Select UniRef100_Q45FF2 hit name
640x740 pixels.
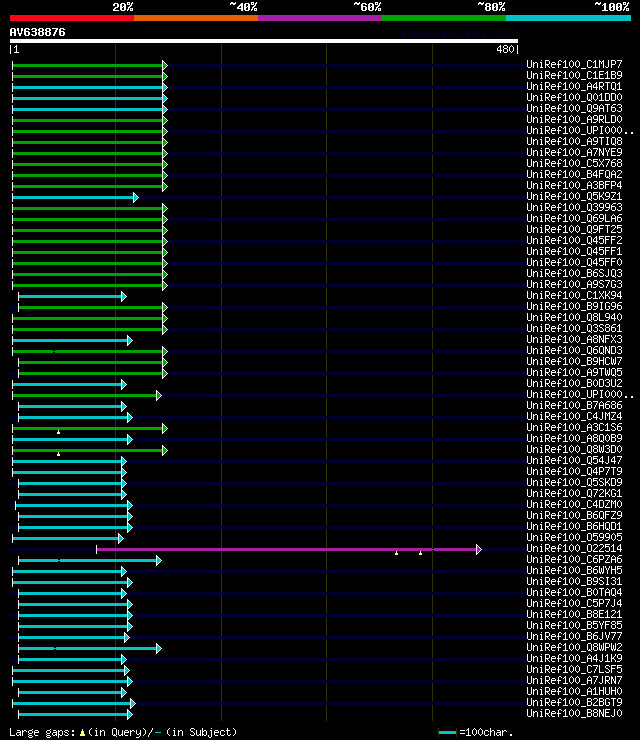tap(574, 240)
